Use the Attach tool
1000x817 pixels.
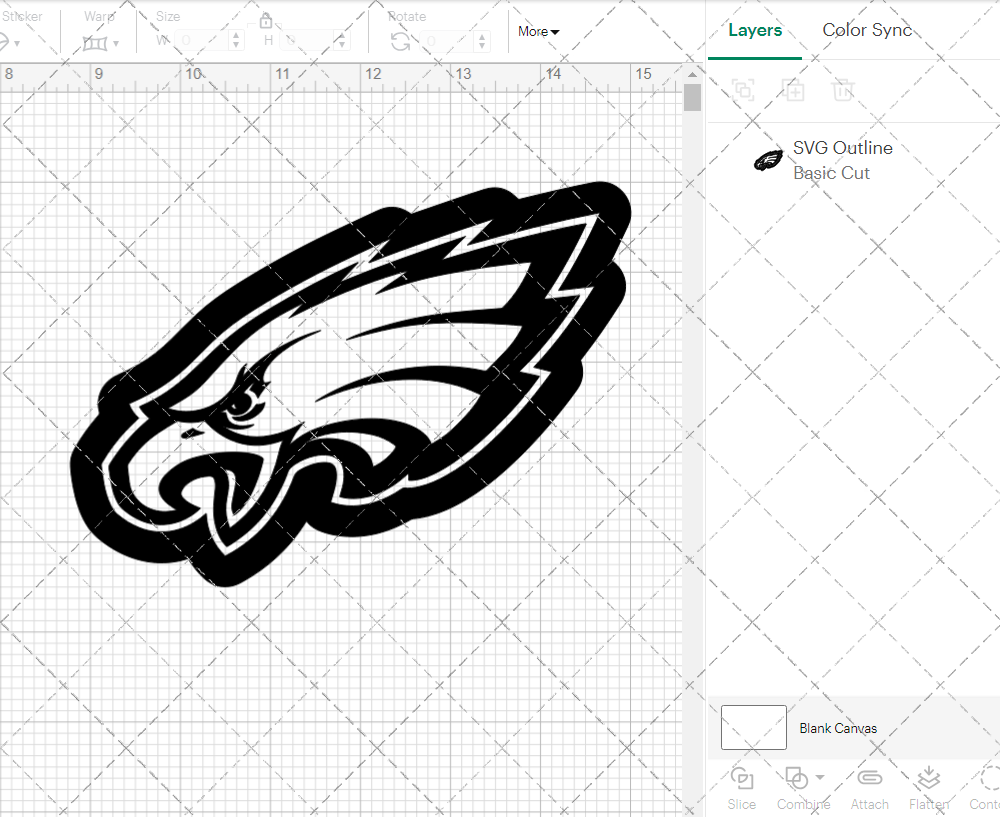[869, 779]
